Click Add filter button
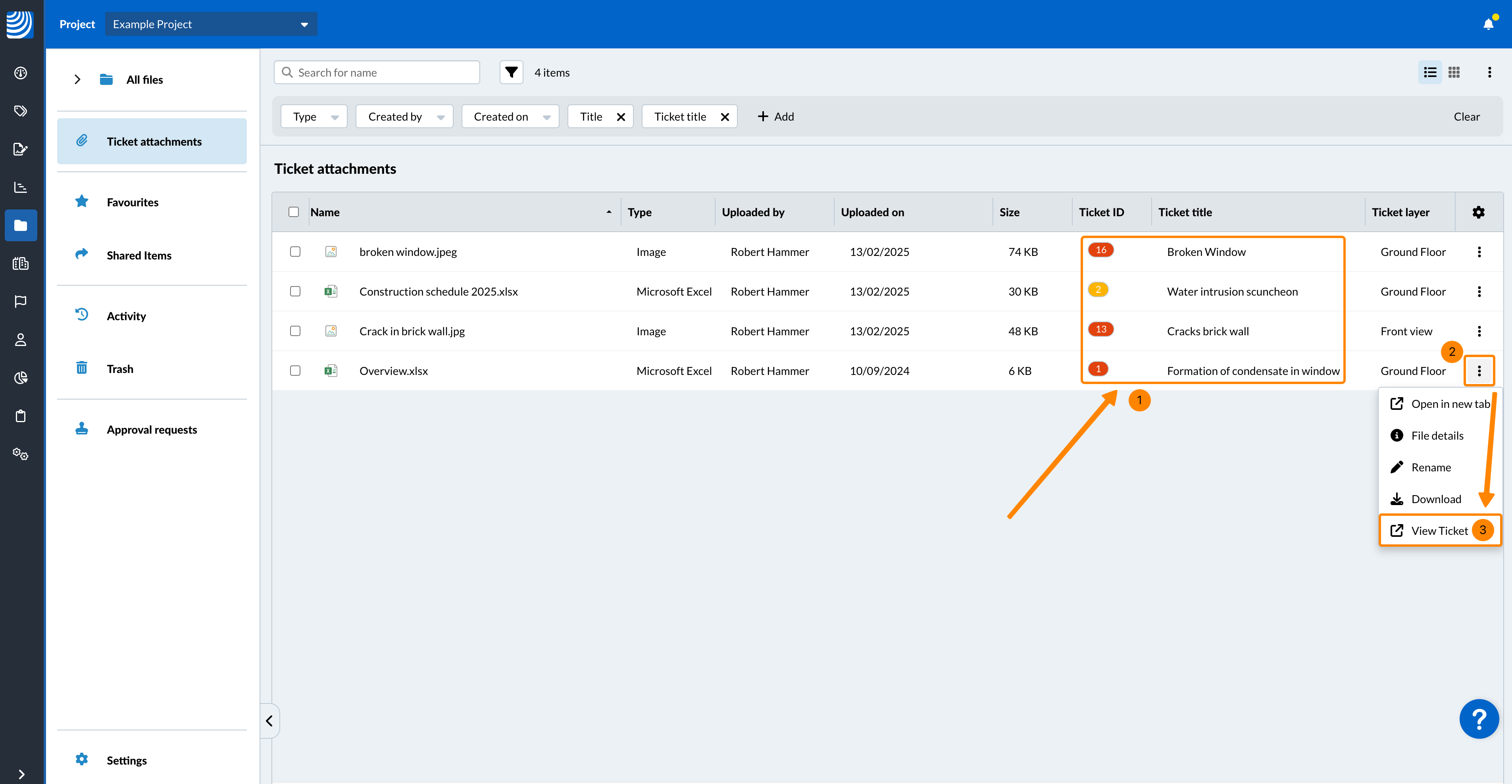 click(x=775, y=117)
